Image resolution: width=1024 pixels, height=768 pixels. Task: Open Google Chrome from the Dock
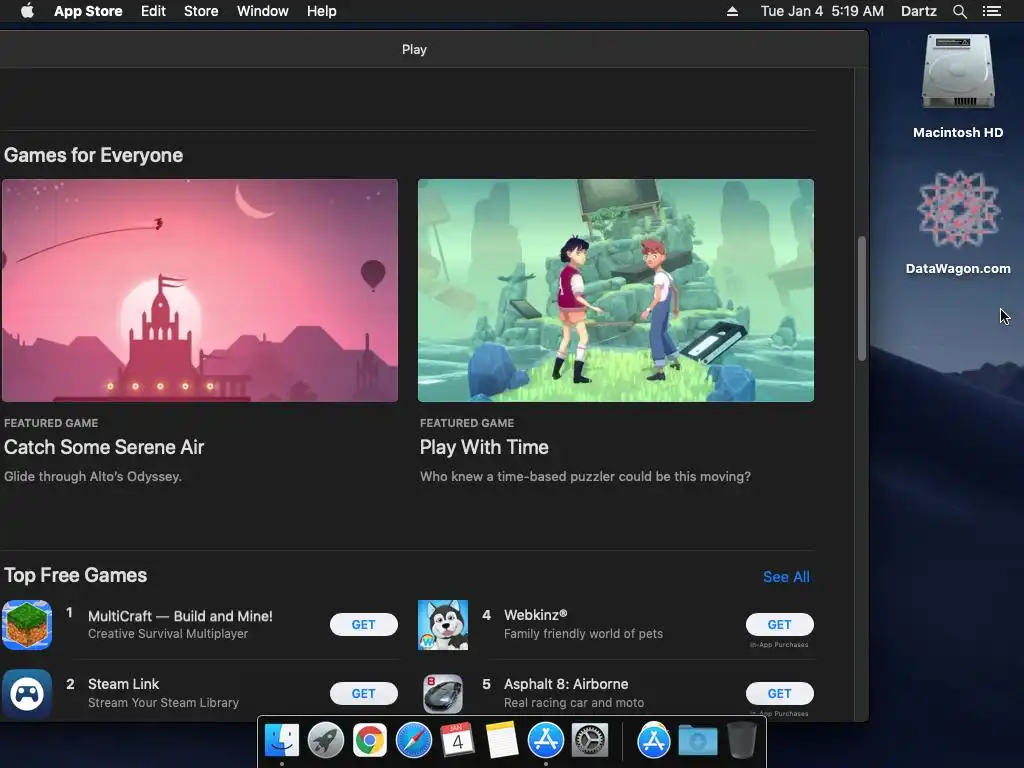point(370,740)
